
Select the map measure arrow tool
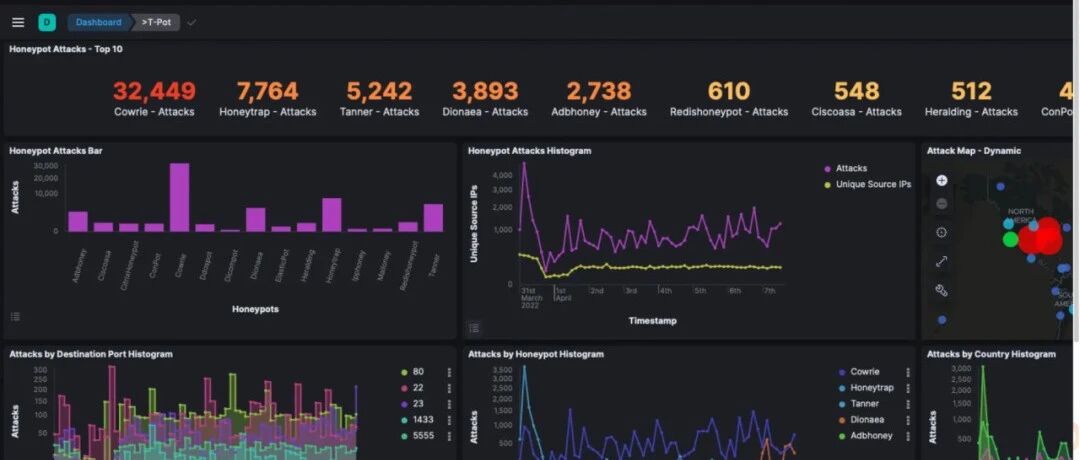(942, 262)
